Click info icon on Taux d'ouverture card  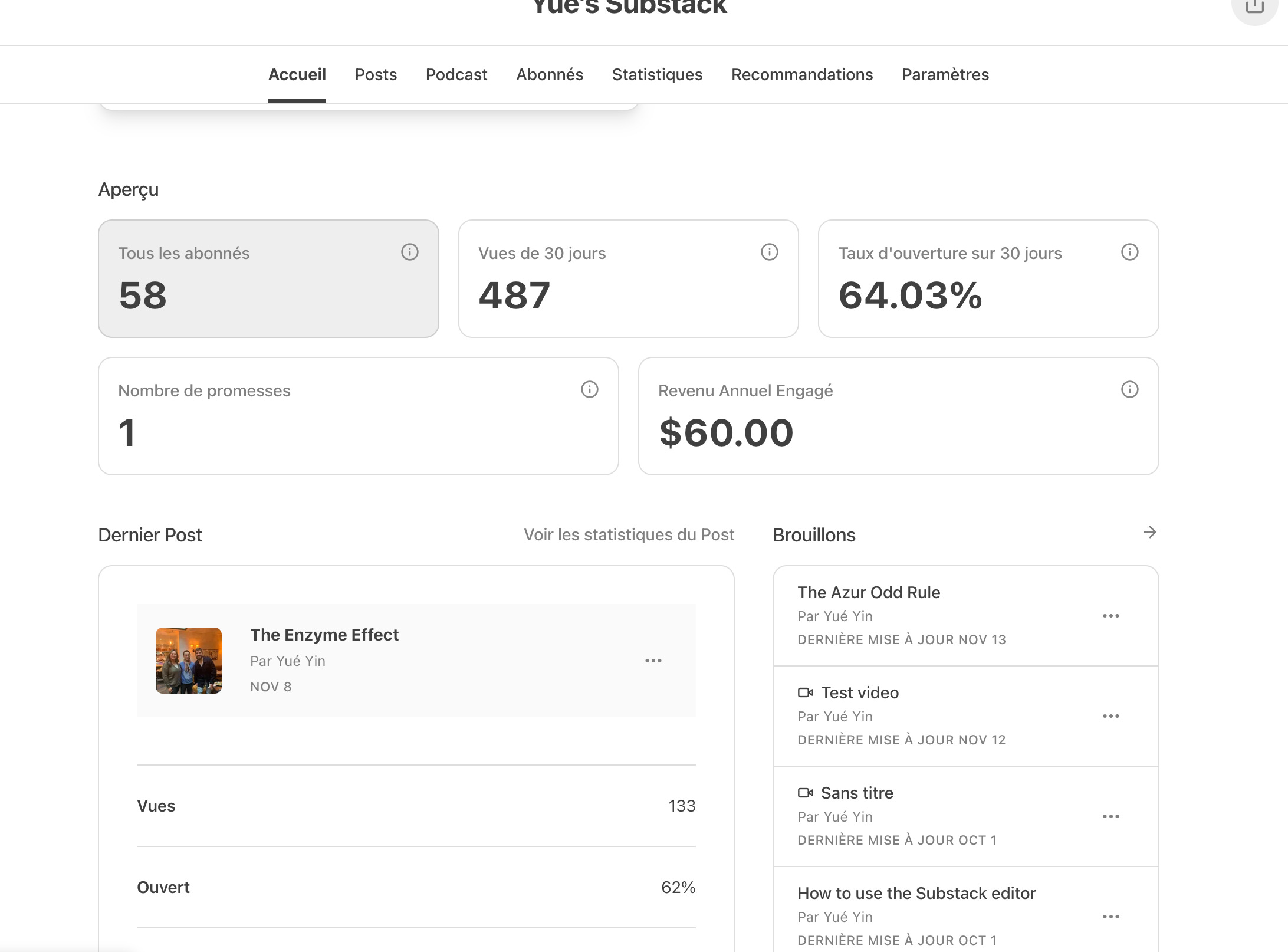coord(1129,252)
